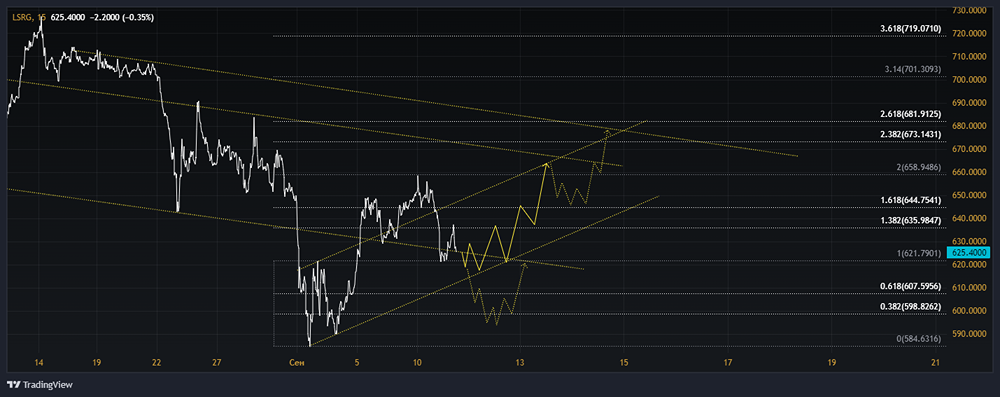Click the 640.0000 price axis label
Image resolution: width=1000 pixels, height=397 pixels.
[969, 218]
